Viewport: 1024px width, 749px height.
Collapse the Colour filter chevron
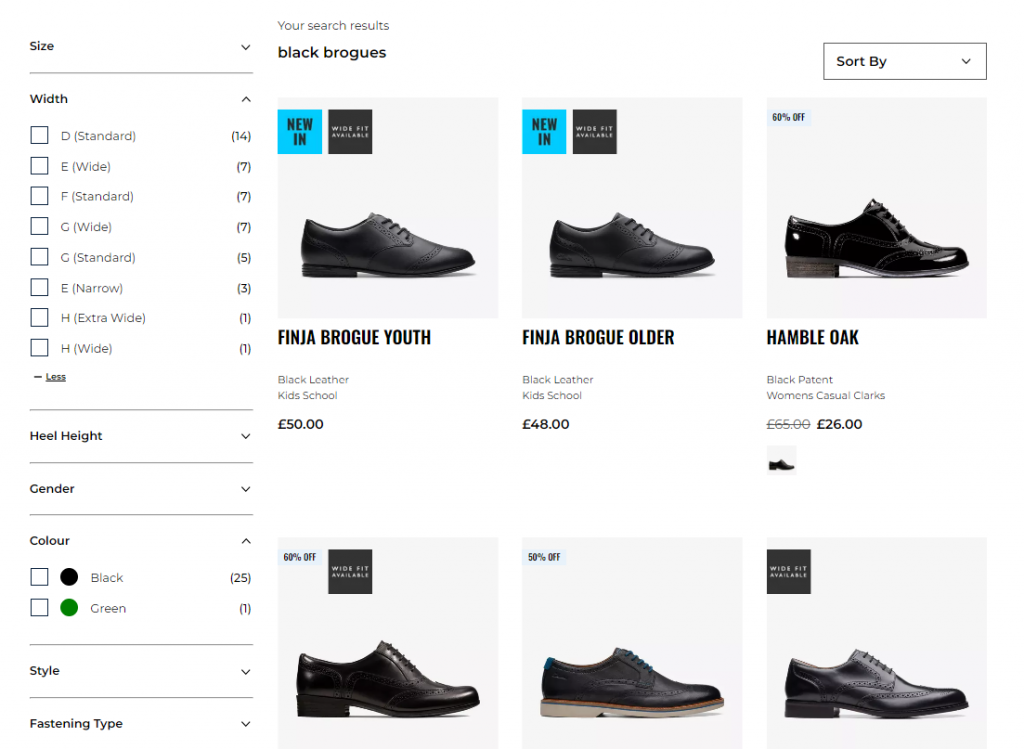pyautogui.click(x=246, y=541)
